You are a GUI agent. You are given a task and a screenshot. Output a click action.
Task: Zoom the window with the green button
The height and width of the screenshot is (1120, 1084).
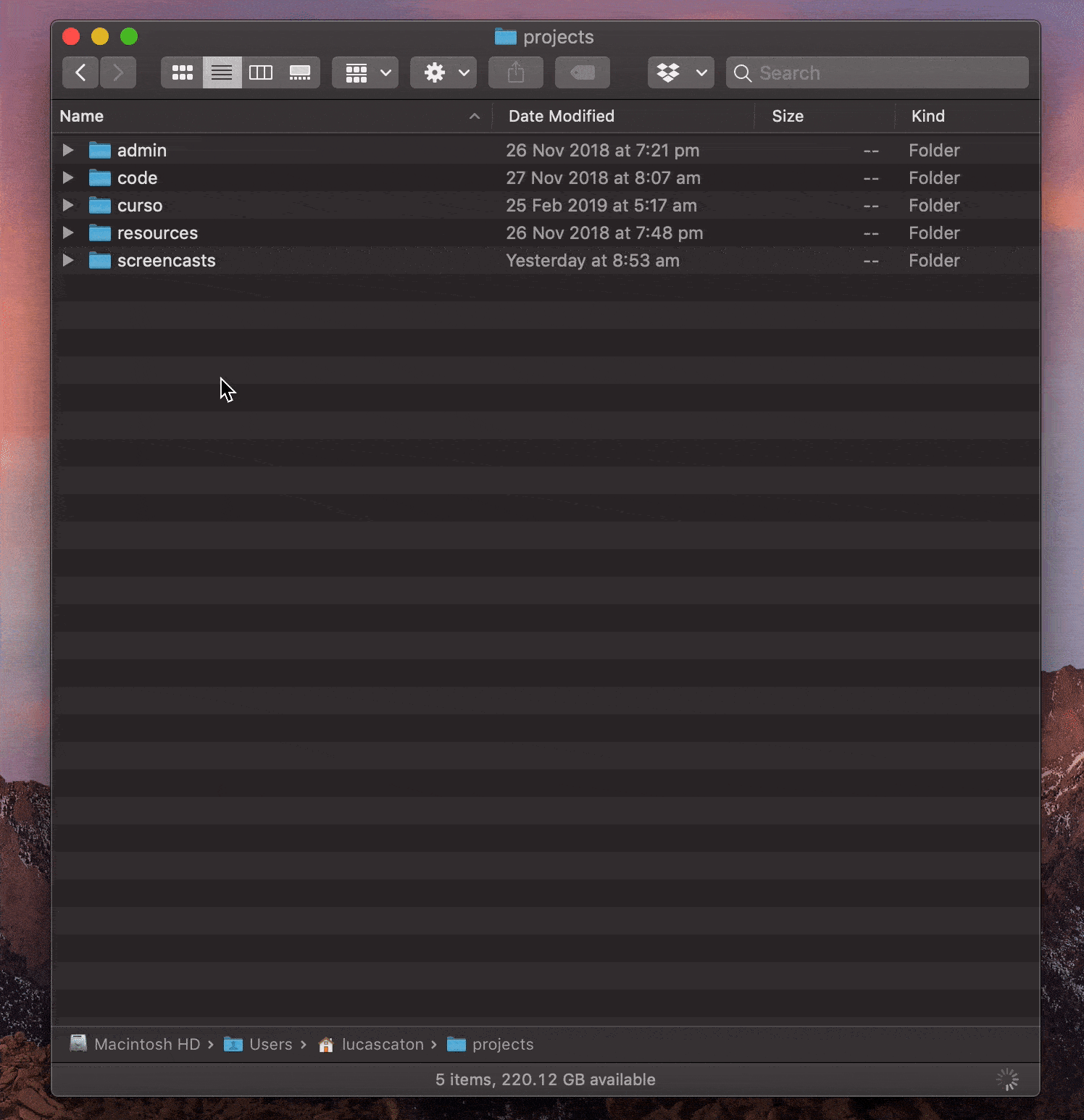(x=129, y=36)
